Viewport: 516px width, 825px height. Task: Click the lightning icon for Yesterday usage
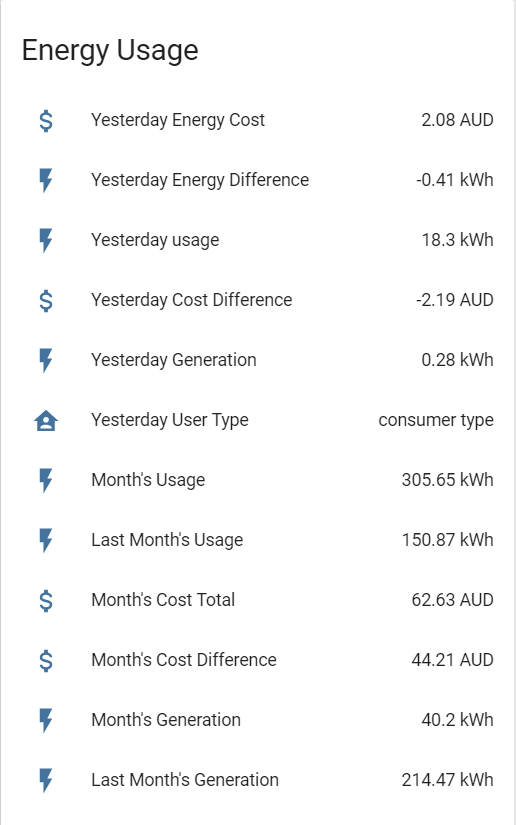tap(46, 240)
